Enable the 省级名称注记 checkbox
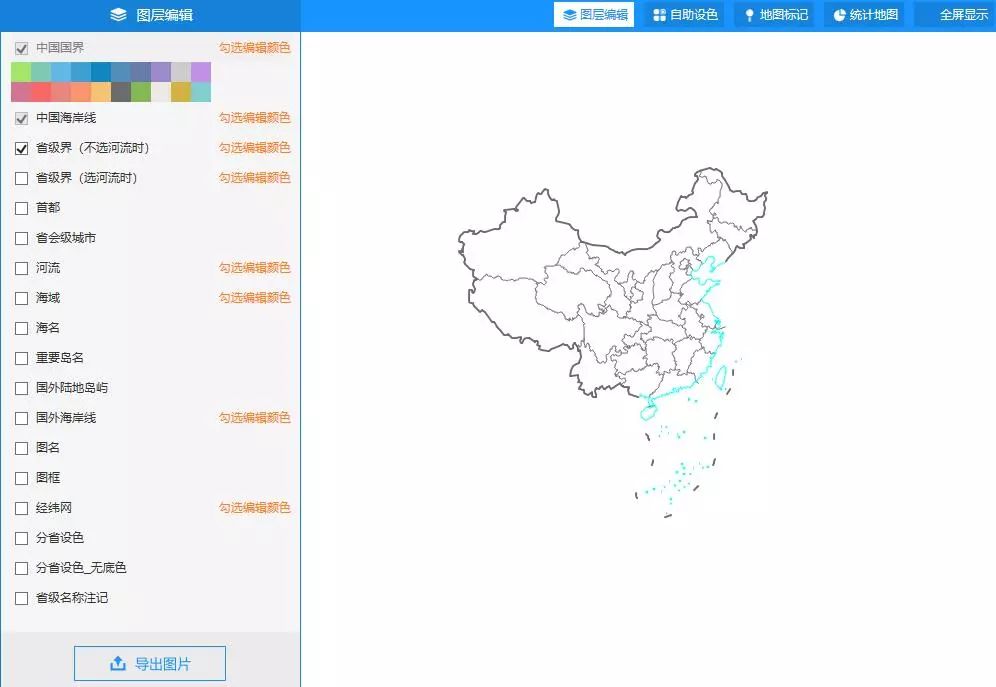Screen dimensions: 996x687 [22, 598]
